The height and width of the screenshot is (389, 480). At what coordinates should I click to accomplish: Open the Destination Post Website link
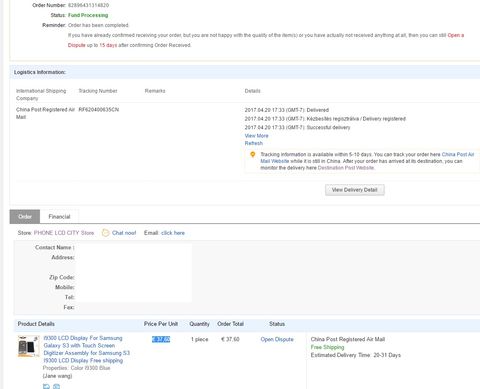click(x=346, y=168)
